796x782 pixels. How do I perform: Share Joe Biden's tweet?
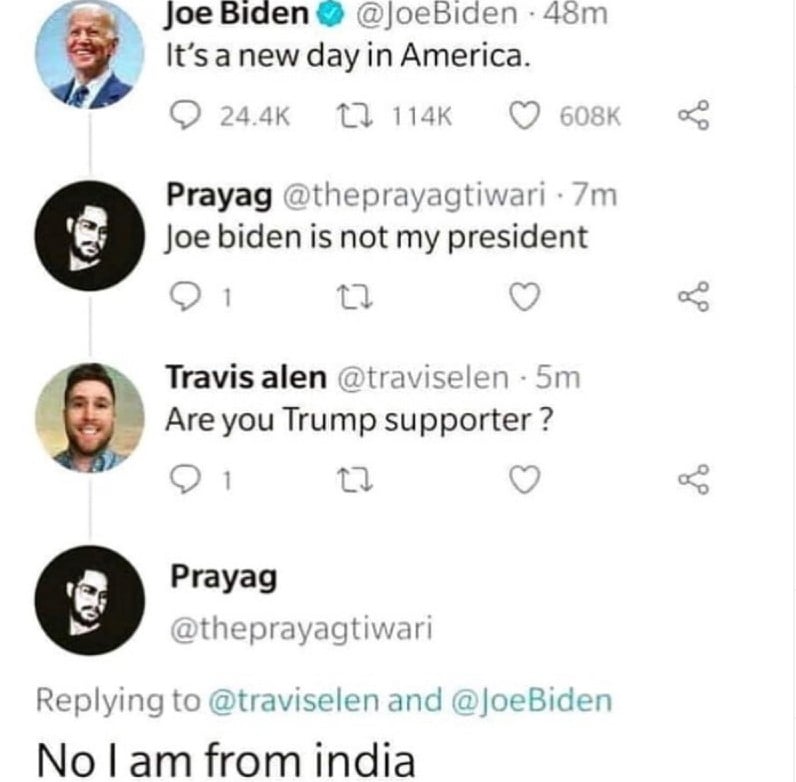(x=692, y=117)
